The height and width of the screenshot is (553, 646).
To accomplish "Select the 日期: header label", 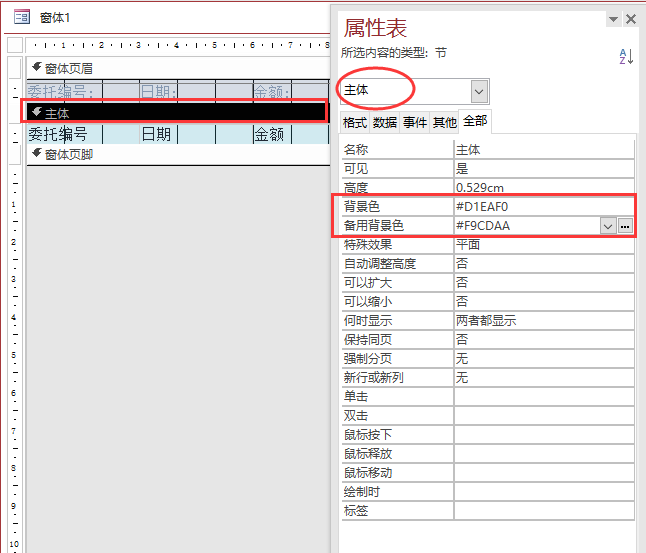I will tap(159, 90).
